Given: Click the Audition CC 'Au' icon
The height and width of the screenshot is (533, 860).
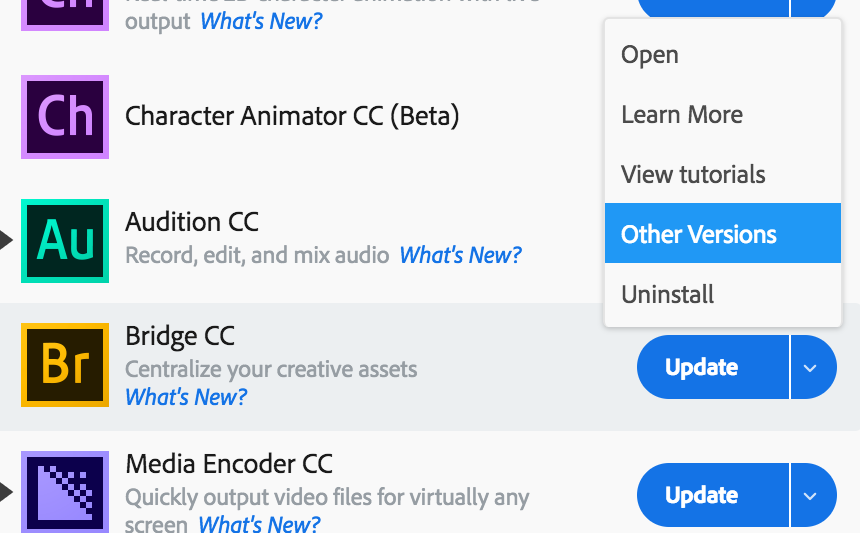Looking at the screenshot, I should (65, 241).
